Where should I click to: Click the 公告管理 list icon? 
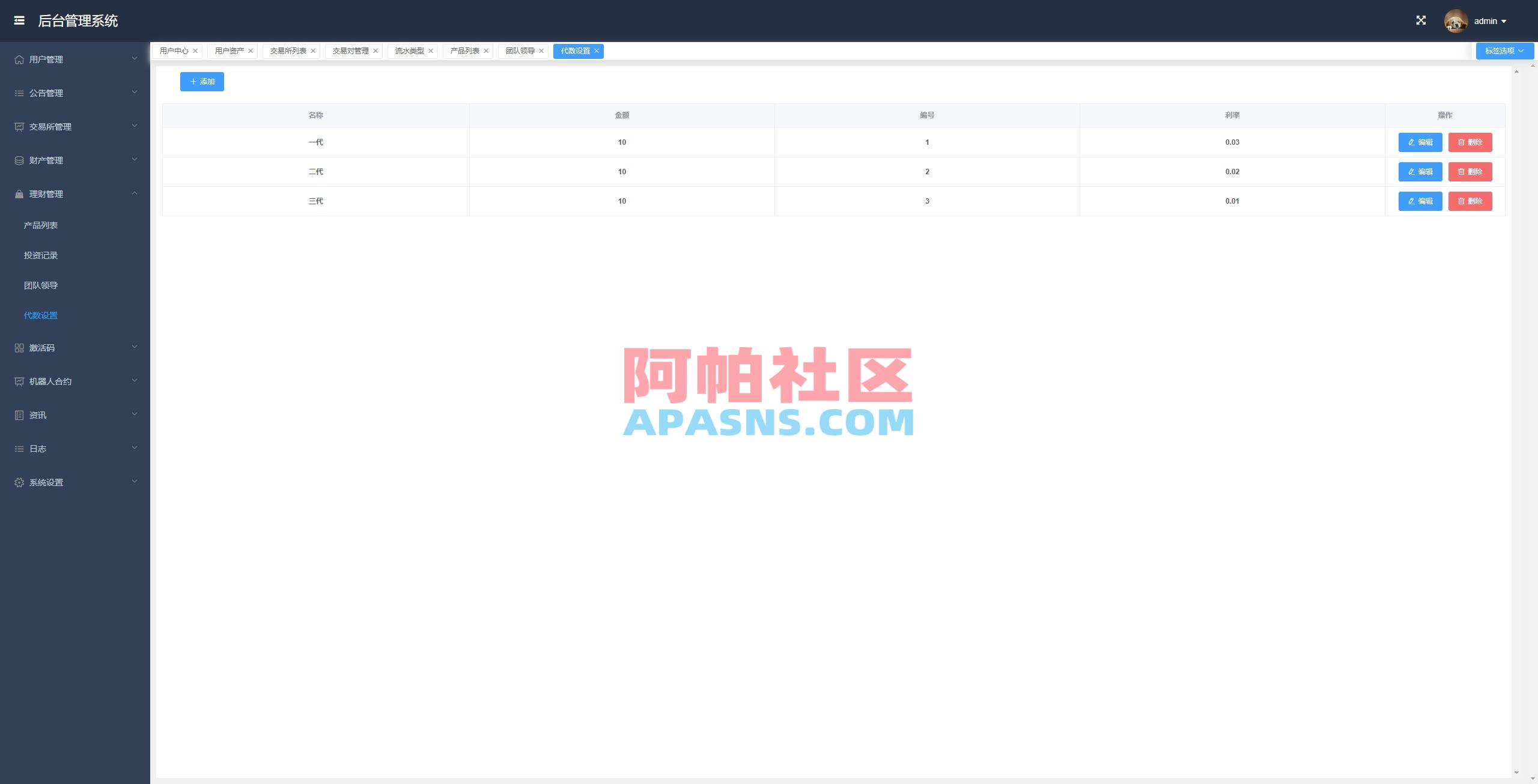17,93
